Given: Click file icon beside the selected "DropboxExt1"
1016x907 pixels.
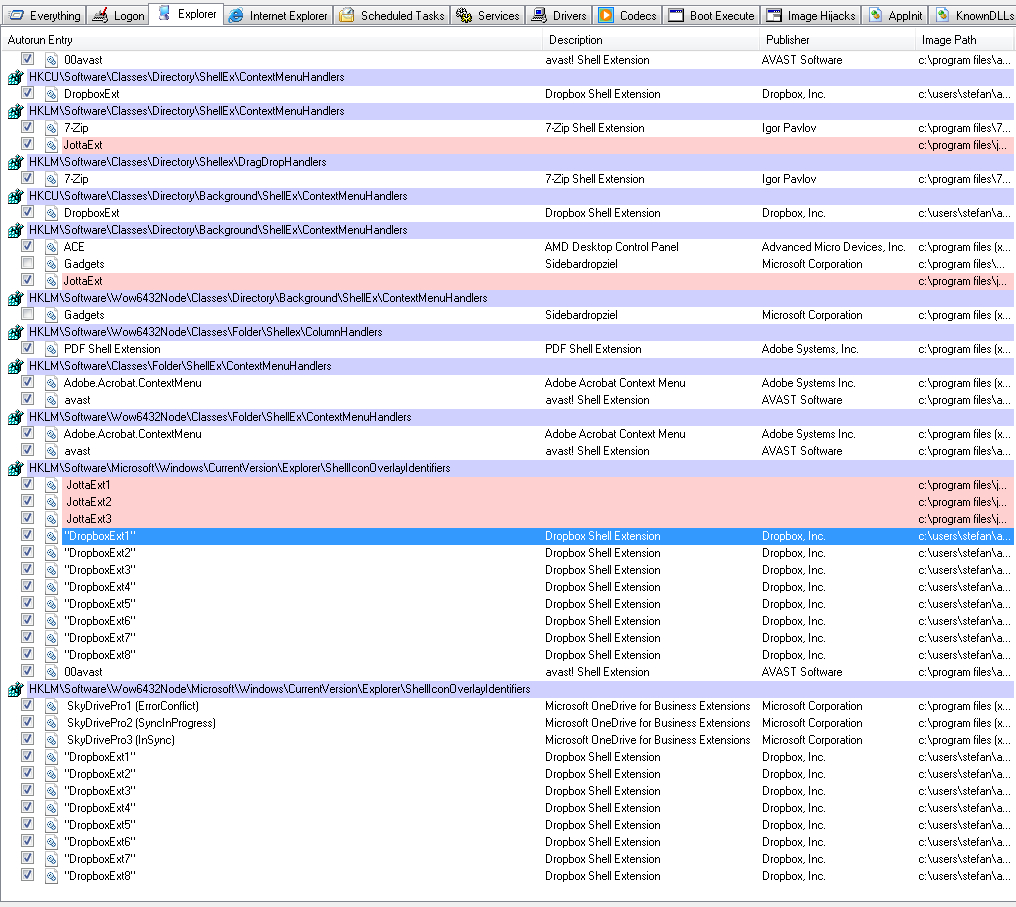Looking at the screenshot, I should click(52, 536).
